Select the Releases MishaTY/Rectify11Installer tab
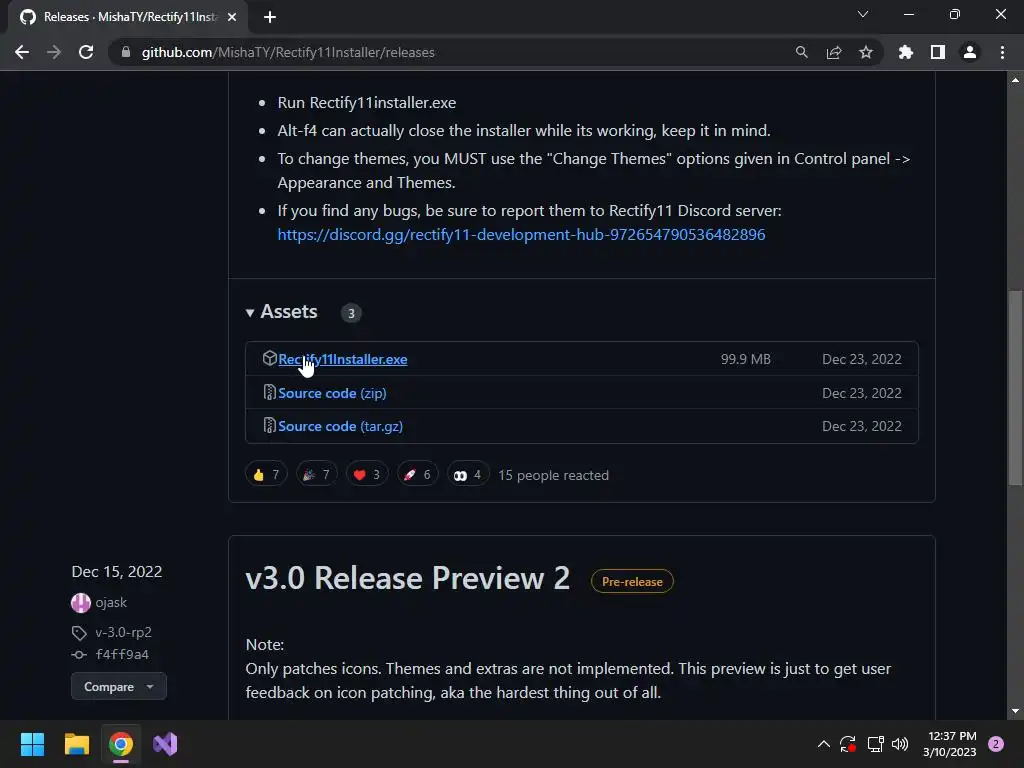Viewport: 1024px width, 768px height. pyautogui.click(x=129, y=17)
